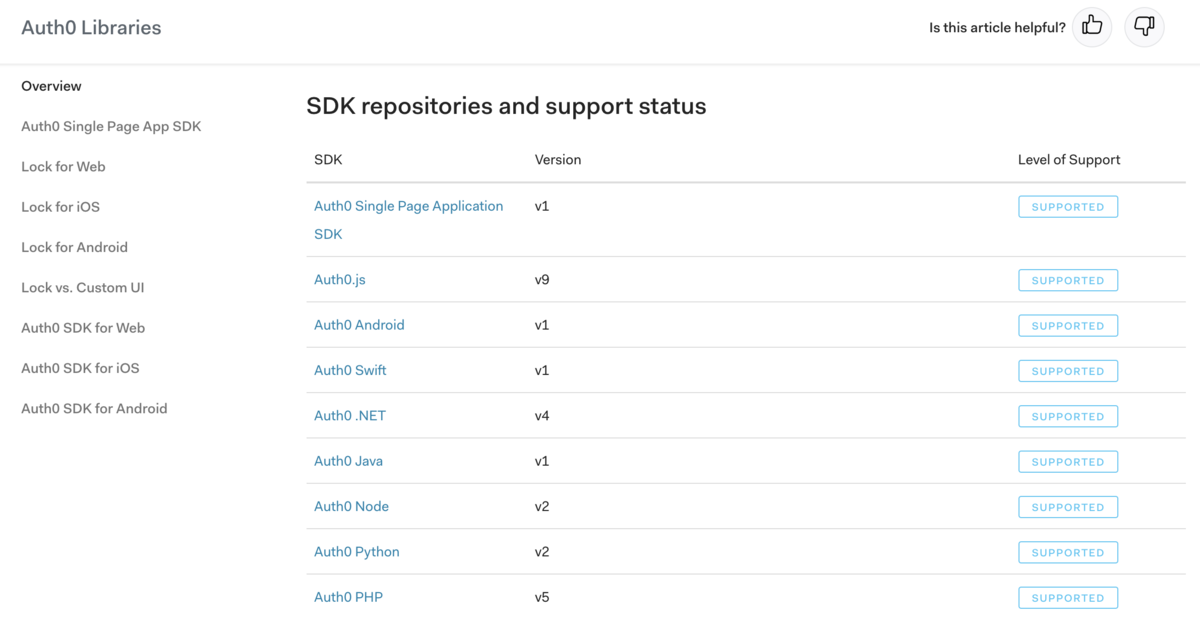1200x634 pixels.
Task: Open the Overview sidebar item
Action: pyautogui.click(x=51, y=86)
